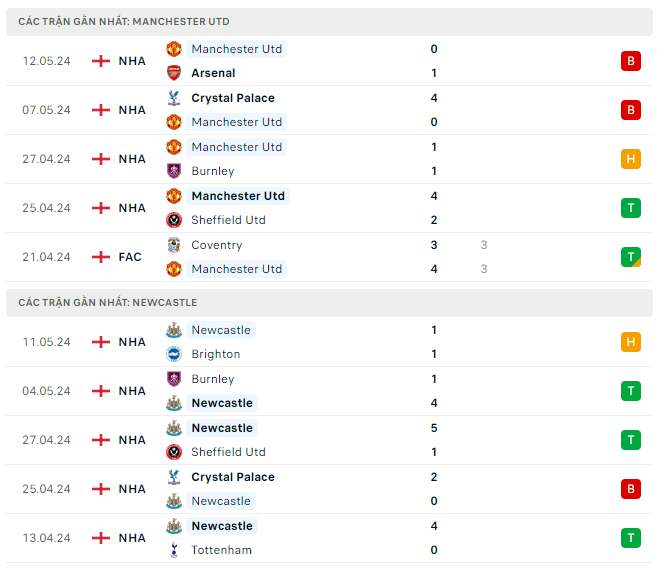Screen dimensions: 660x573
Task: Click England flag beside the 13.04.24 match
Action: (101, 538)
